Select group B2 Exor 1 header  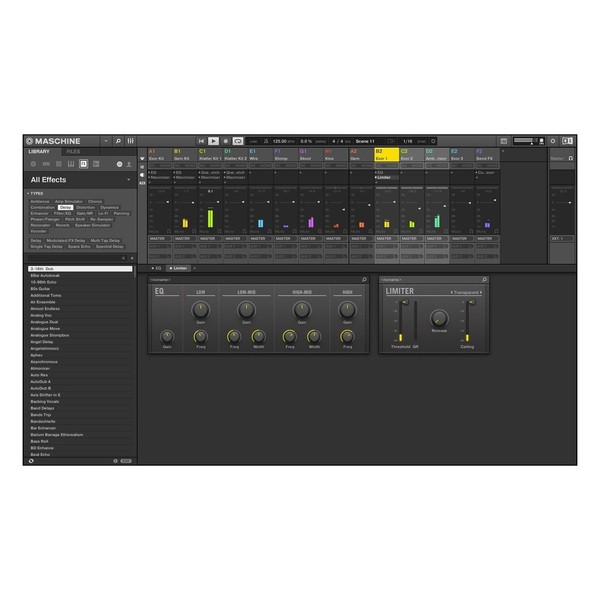click(386, 155)
